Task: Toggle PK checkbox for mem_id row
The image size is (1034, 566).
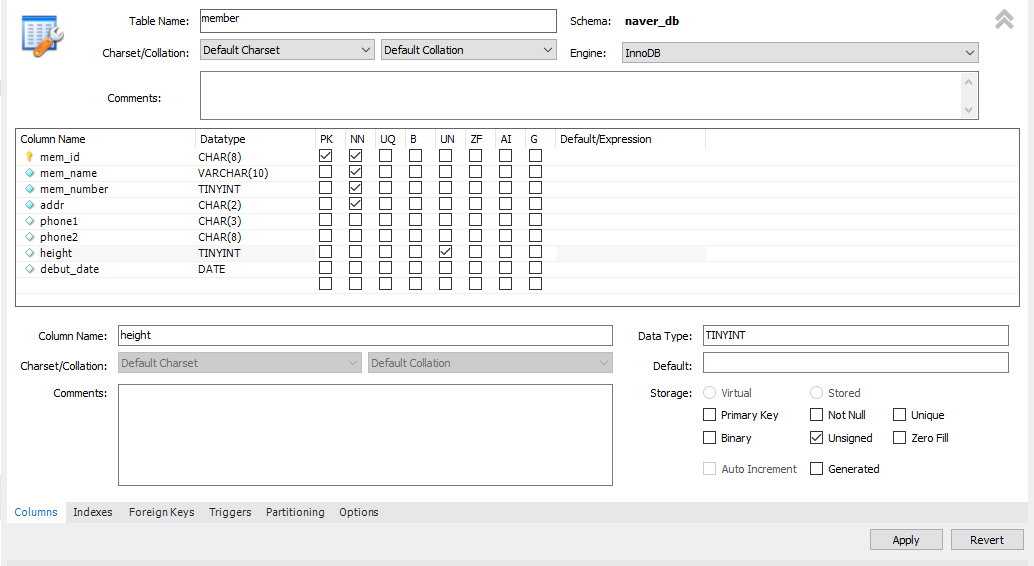Action: (325, 156)
